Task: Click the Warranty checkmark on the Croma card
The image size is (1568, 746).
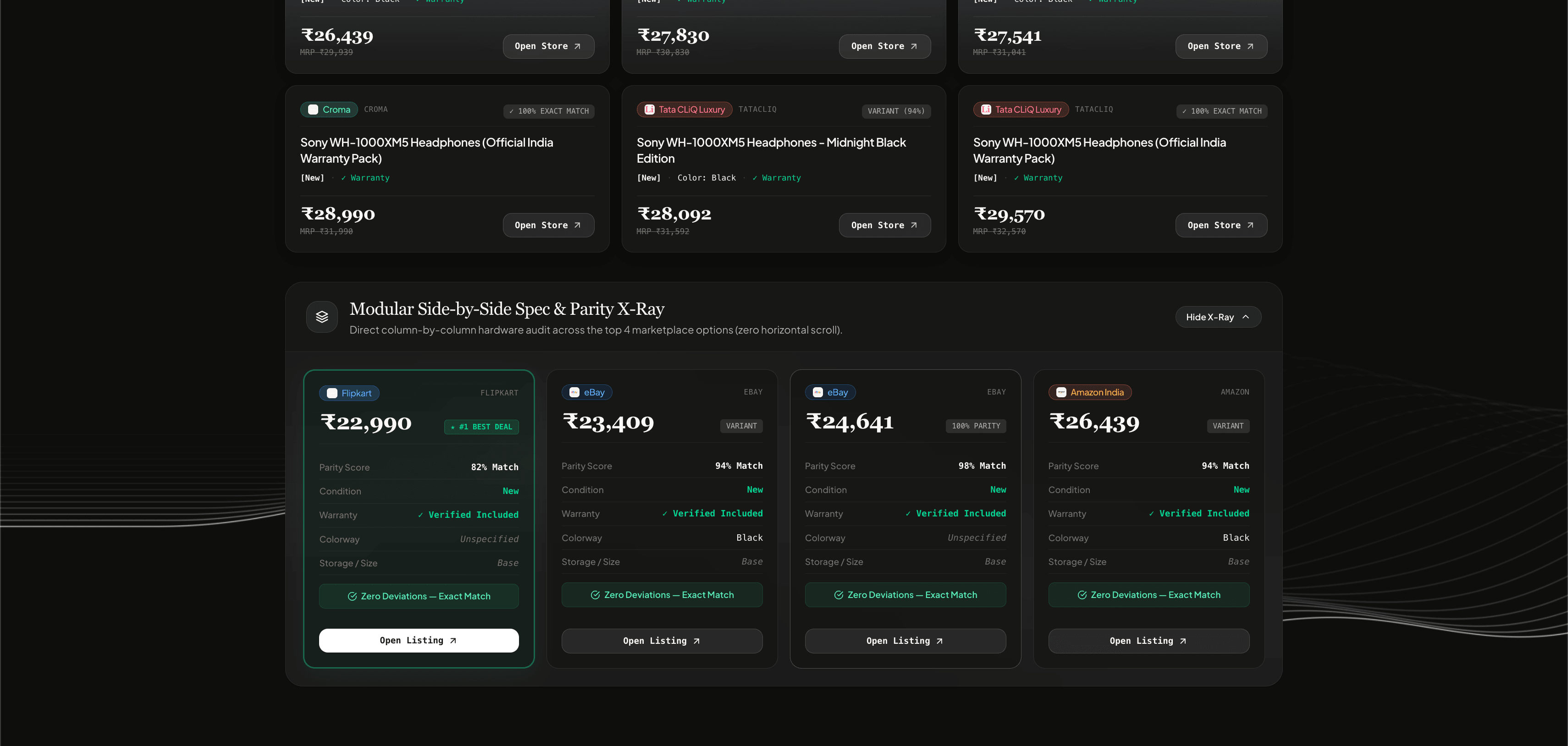Action: click(365, 178)
